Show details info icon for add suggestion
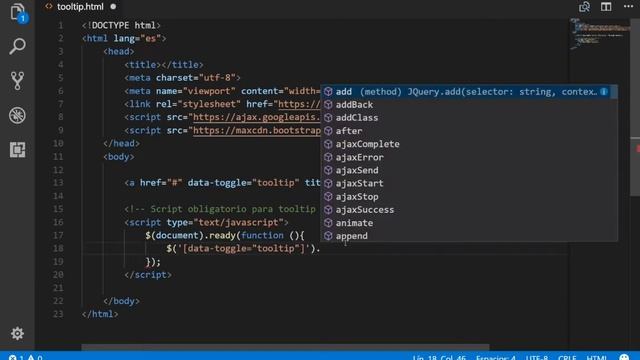This screenshot has height=360, width=640. 604,91
